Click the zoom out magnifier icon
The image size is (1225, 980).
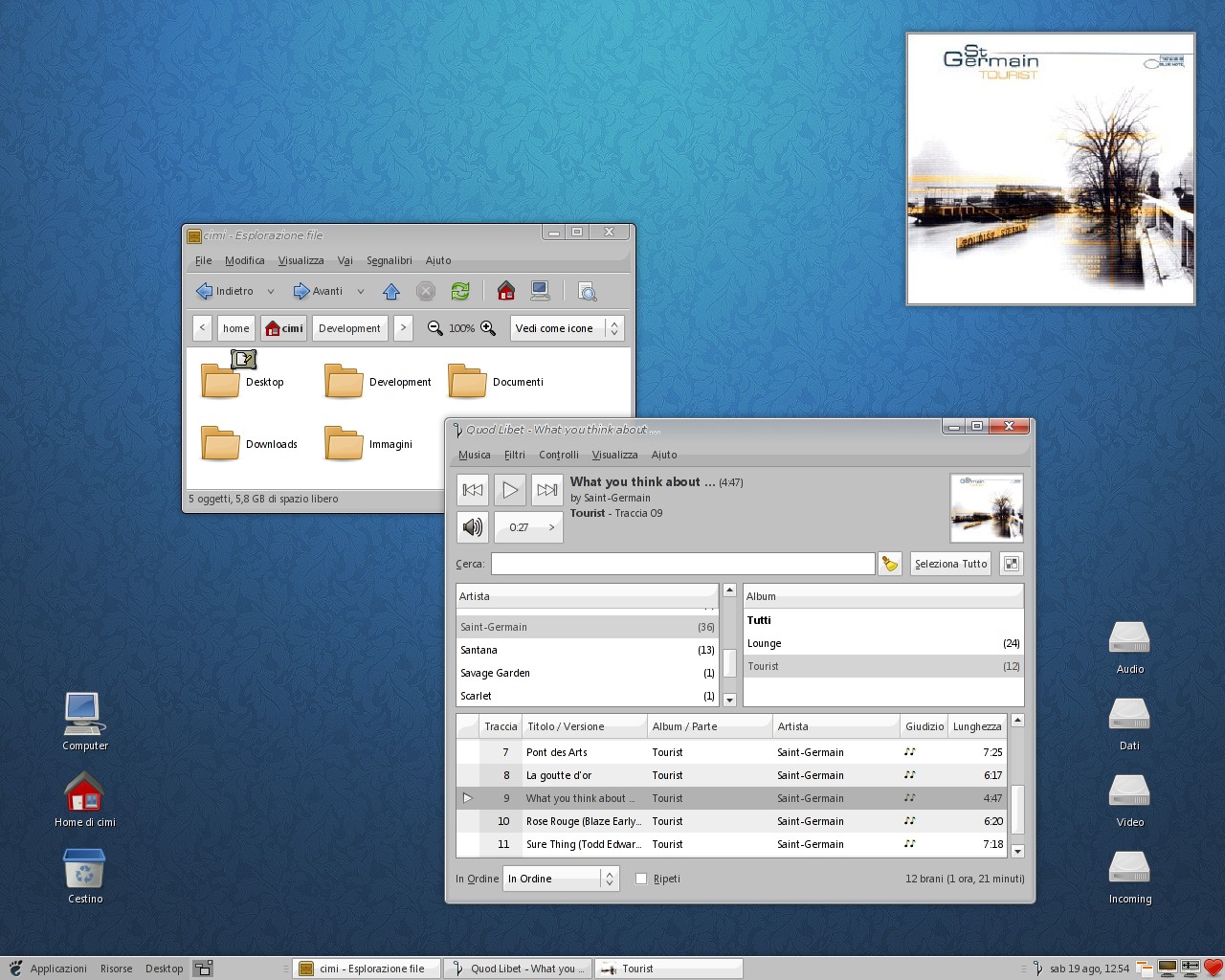[434, 328]
